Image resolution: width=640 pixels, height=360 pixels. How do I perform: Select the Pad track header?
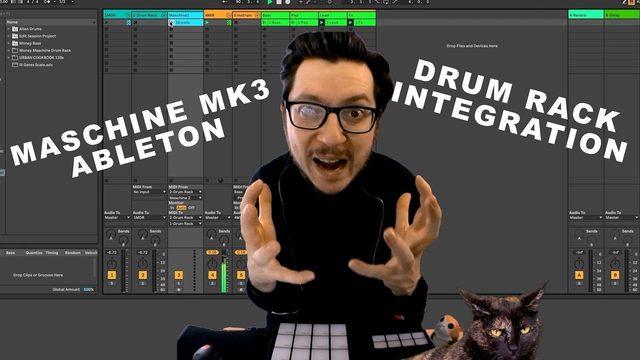[x=304, y=15]
